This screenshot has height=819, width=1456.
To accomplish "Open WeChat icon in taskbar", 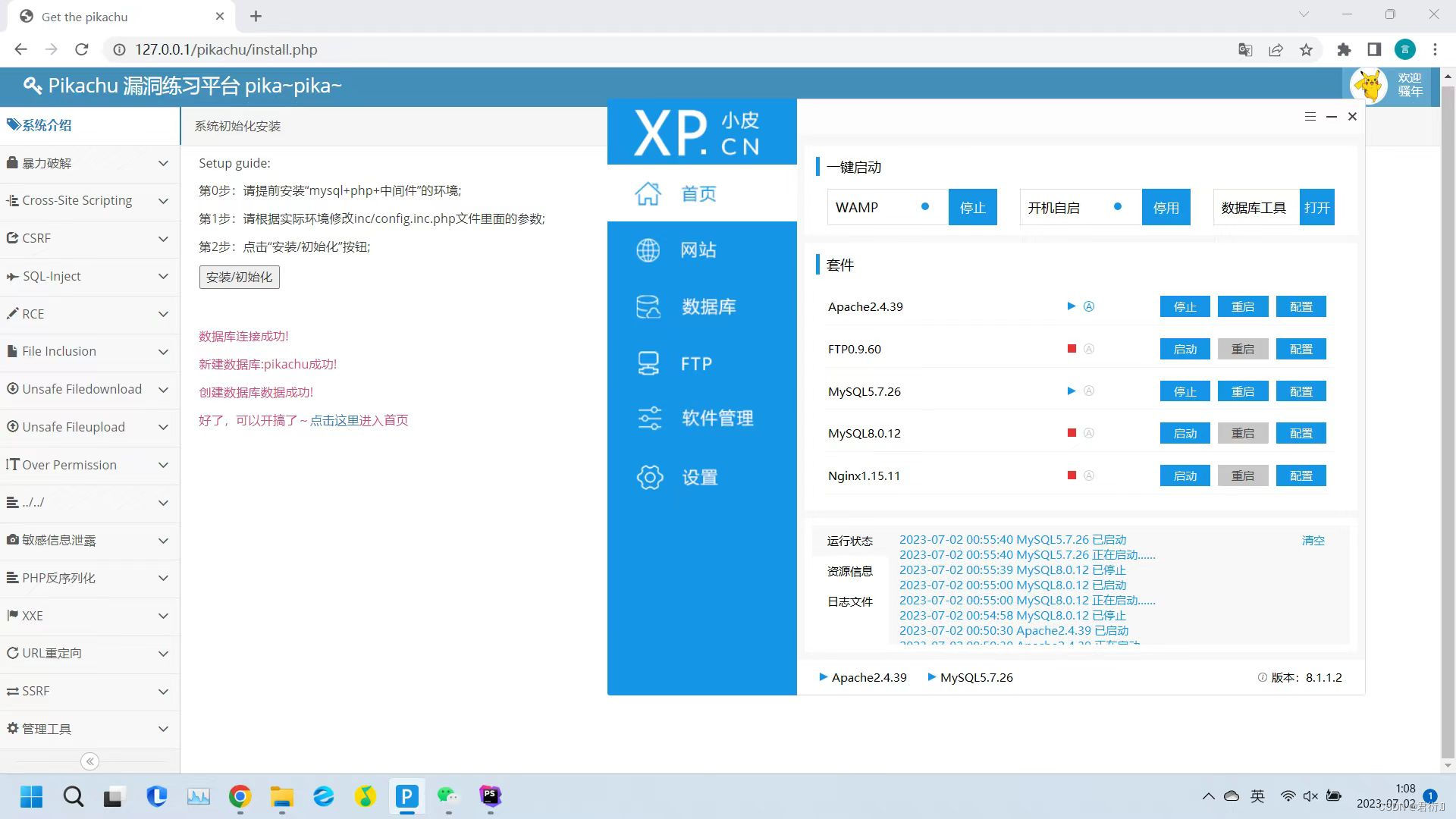I will pyautogui.click(x=448, y=796).
